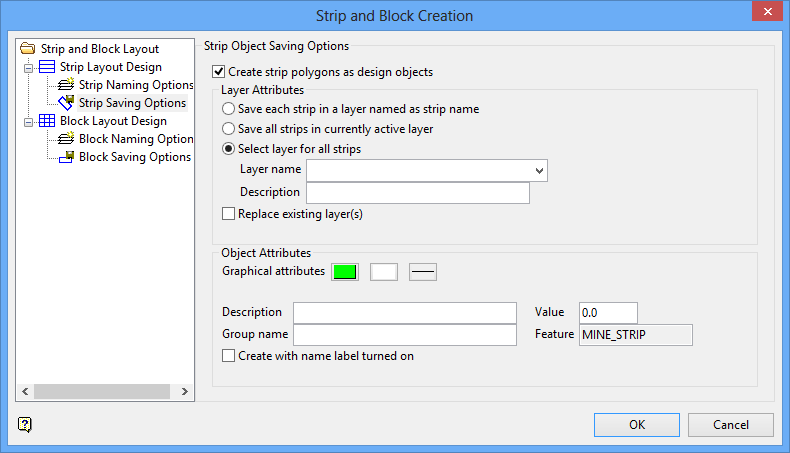This screenshot has height=453, width=790.
Task: Pick the green graphical attributes colour swatch
Action: (x=345, y=271)
